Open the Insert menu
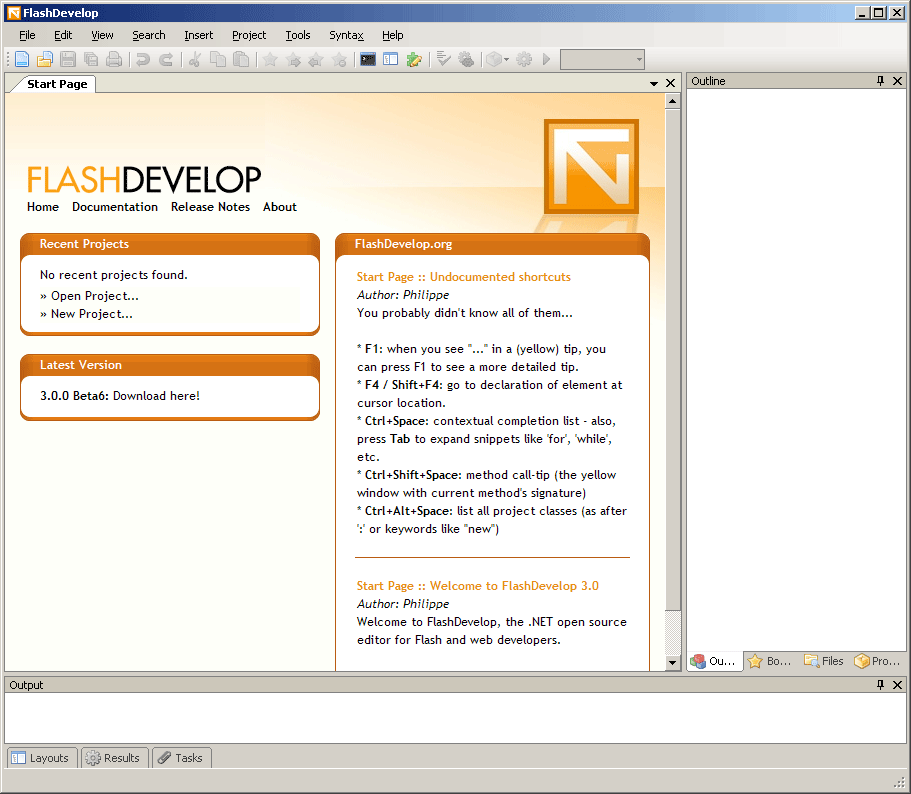This screenshot has width=911, height=794. pos(199,35)
